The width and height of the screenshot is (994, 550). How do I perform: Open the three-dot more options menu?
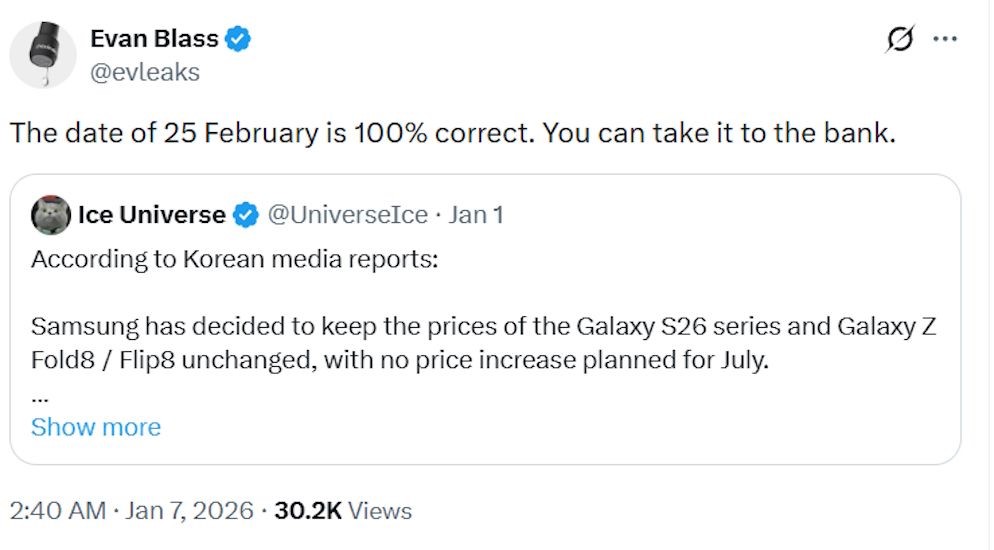click(944, 40)
